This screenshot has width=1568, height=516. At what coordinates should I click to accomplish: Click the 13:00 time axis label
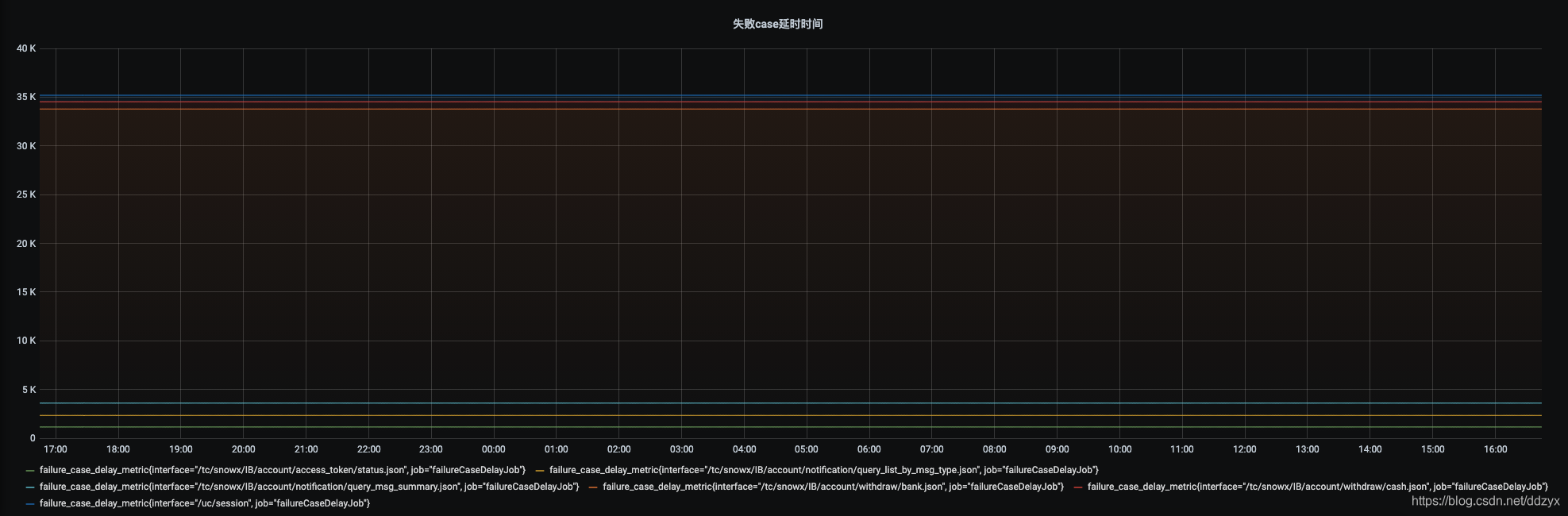[x=1307, y=449]
